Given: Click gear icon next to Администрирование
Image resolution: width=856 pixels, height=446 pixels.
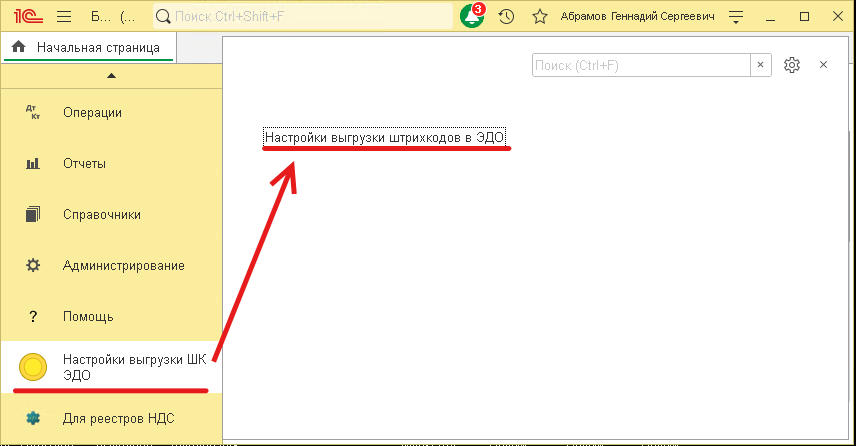Looking at the screenshot, I should pos(33,265).
